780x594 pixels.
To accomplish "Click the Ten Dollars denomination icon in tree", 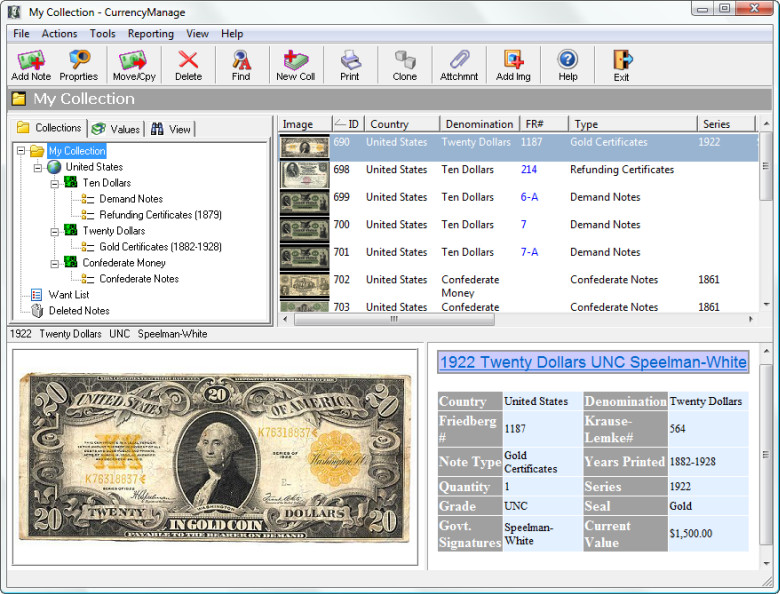I will point(71,183).
